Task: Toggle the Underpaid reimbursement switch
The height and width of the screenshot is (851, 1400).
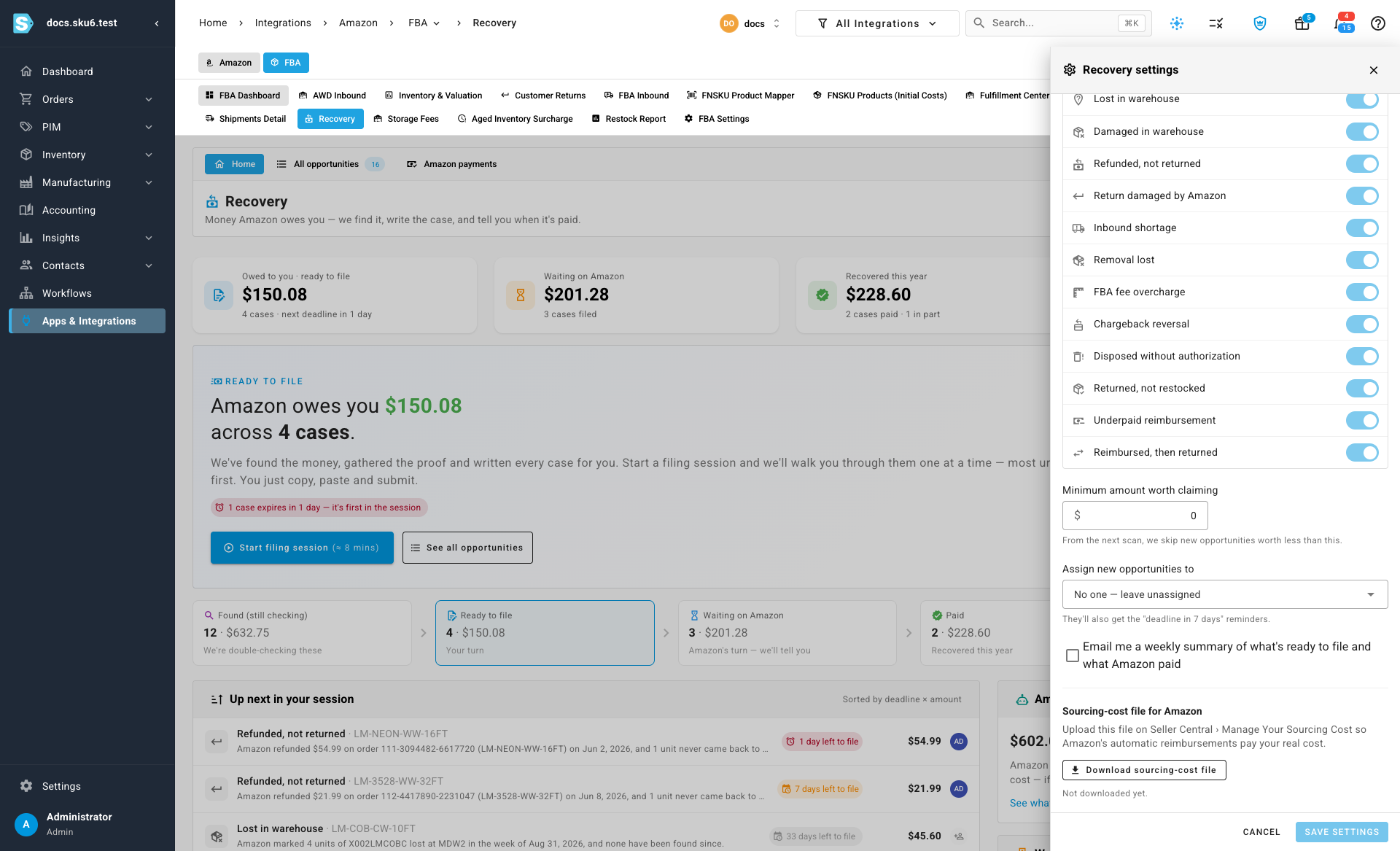Action: point(1362,421)
